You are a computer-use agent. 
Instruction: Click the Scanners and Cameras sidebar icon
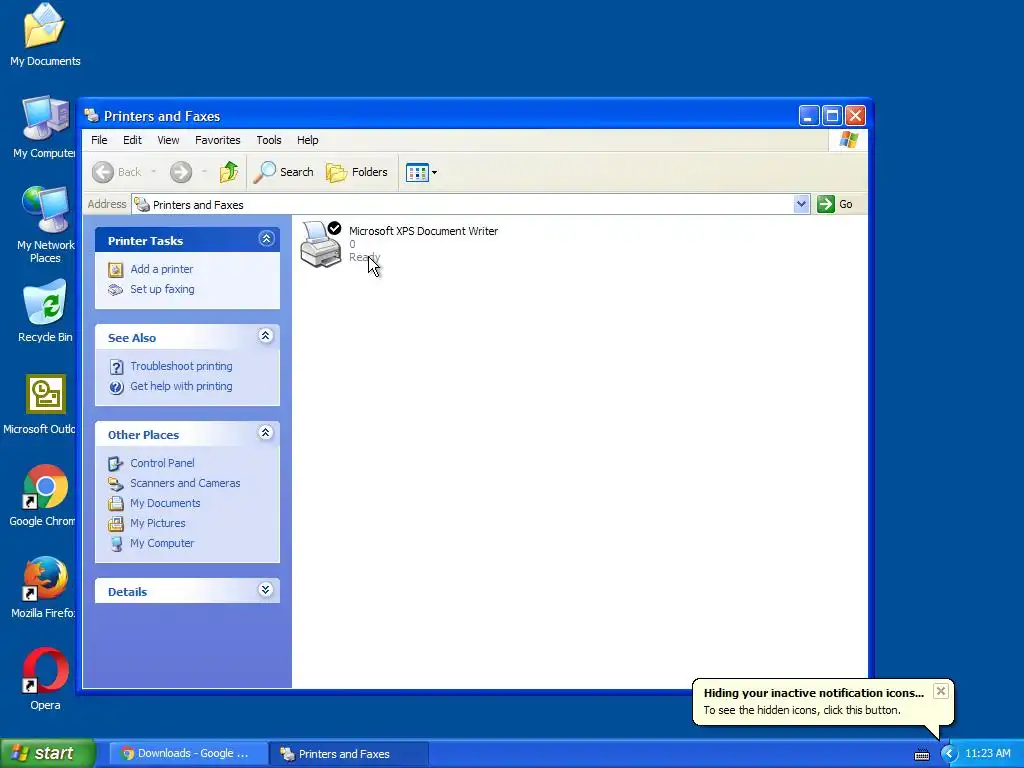click(116, 484)
